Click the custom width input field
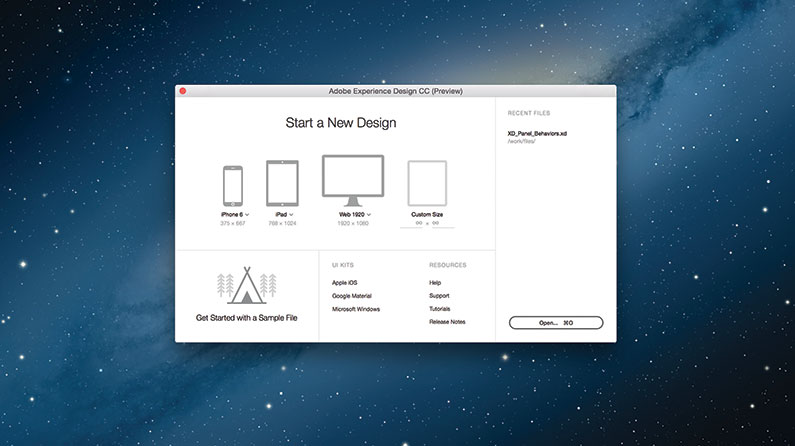The height and width of the screenshot is (446, 795). [x=412, y=224]
